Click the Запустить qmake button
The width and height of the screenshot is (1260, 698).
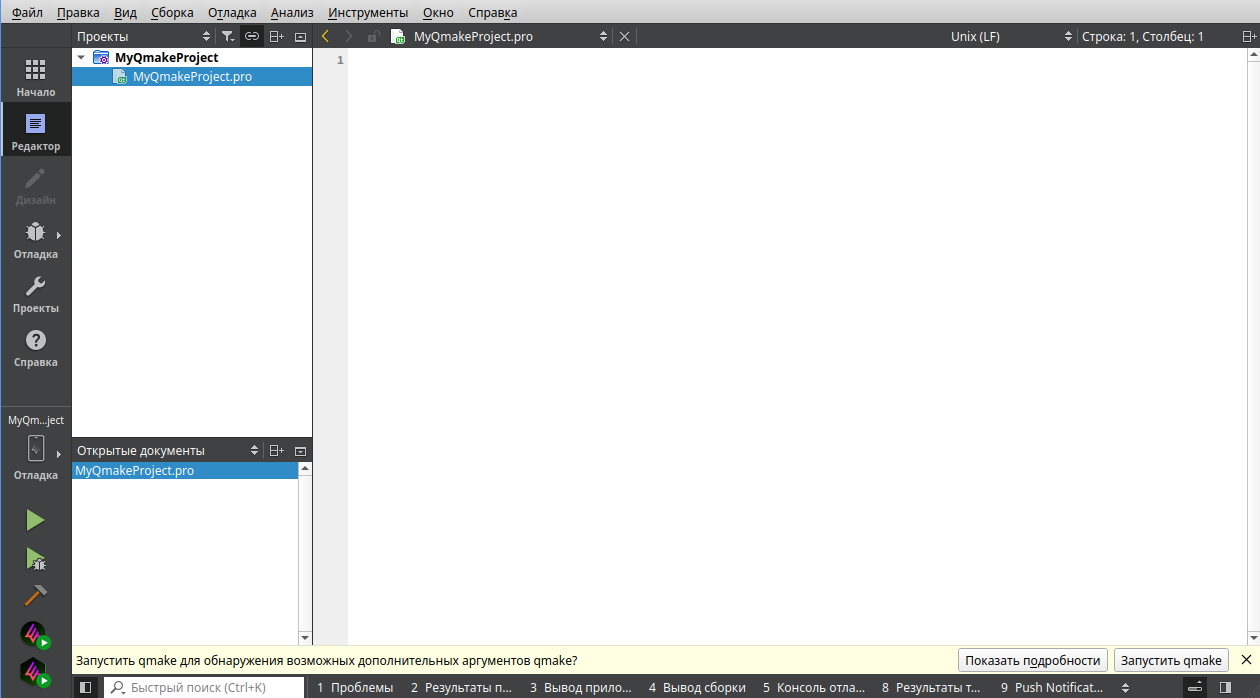1170,660
